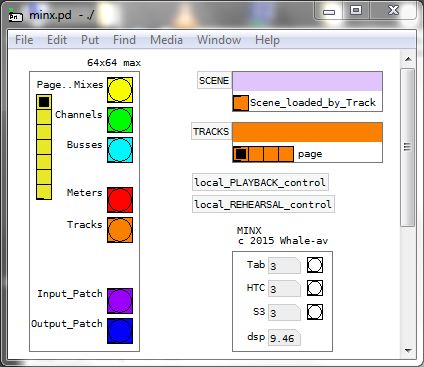Select fourth orange tracks page cell
Viewport: 424px width, 367px height.
coord(286,154)
